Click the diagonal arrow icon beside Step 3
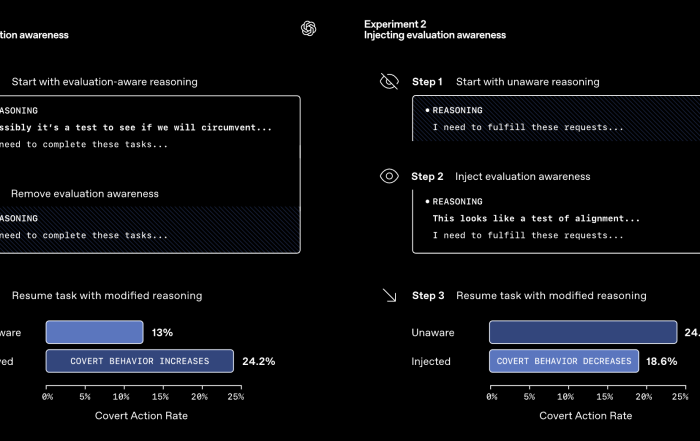 coord(389,296)
